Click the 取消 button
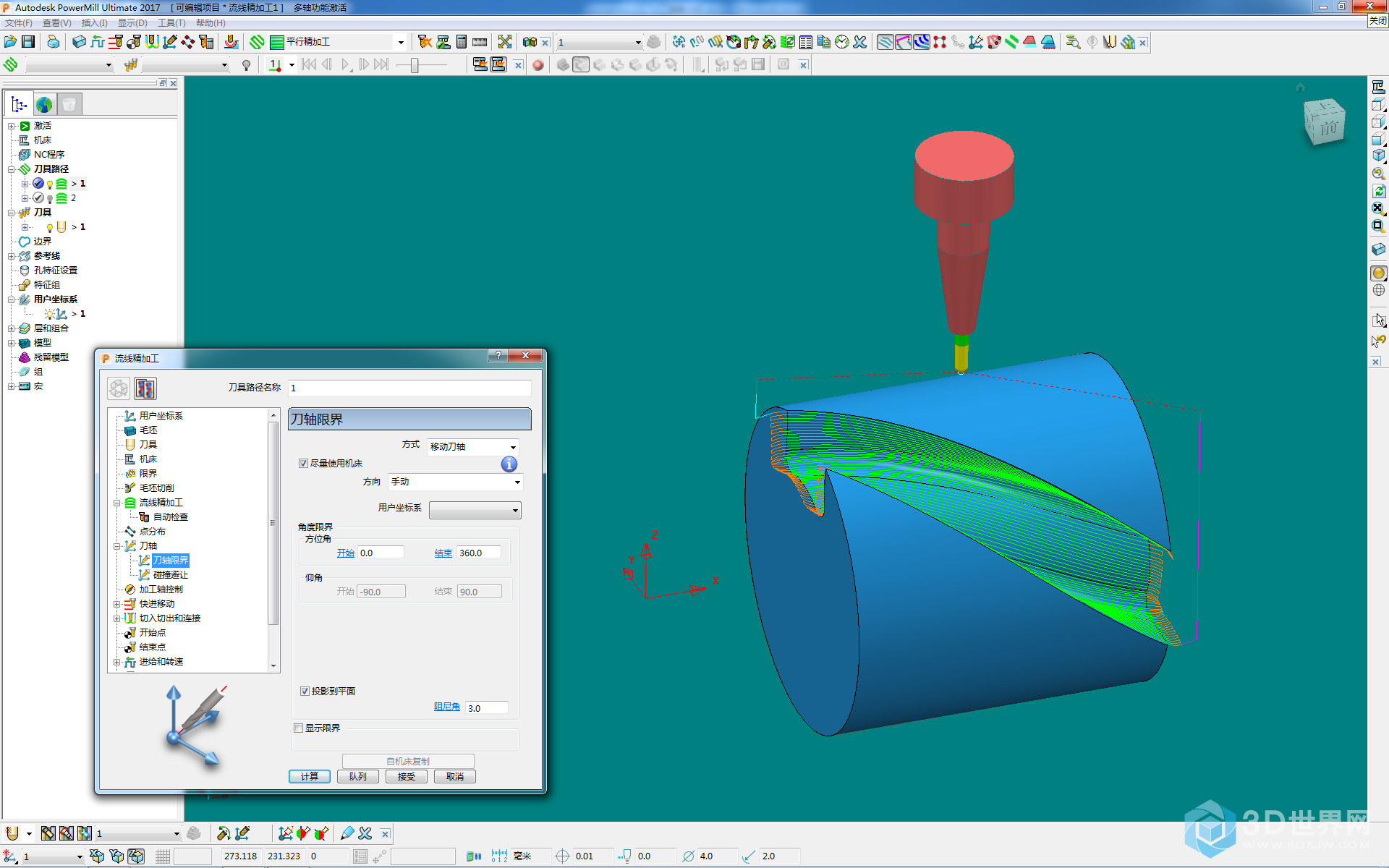Screen dimensions: 1389x868 [x=455, y=777]
